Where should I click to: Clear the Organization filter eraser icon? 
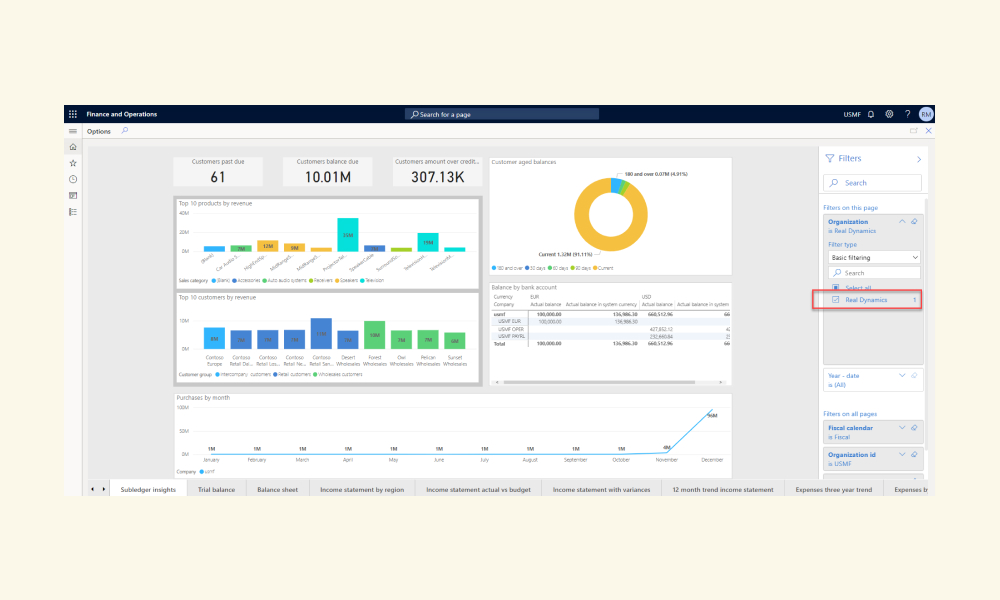tap(914, 222)
